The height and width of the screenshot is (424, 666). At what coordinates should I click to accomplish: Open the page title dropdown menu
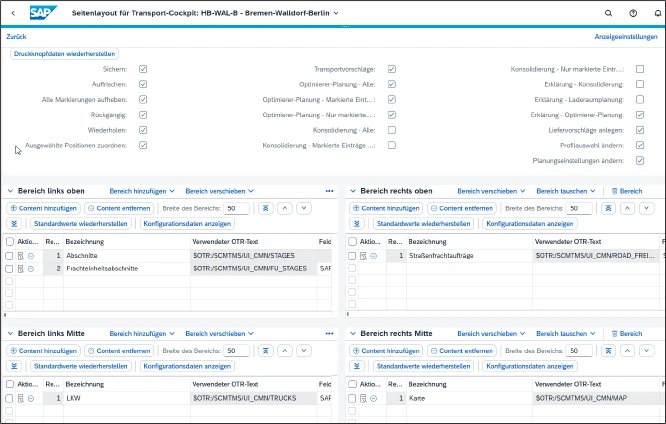click(x=335, y=13)
